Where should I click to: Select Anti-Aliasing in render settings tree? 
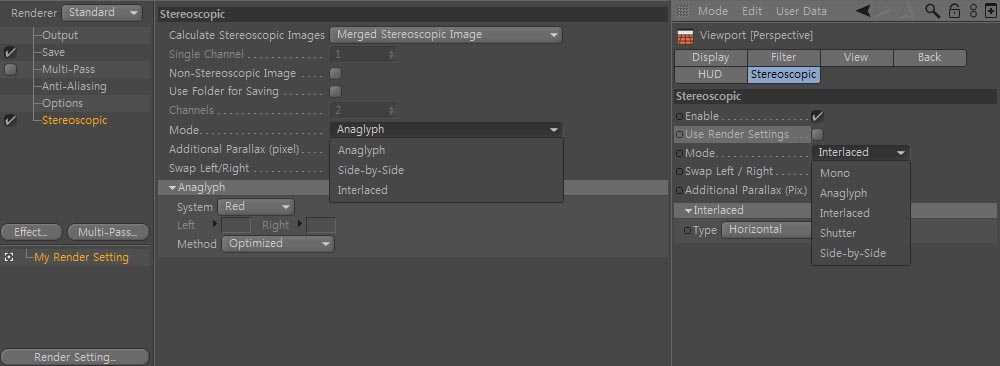[x=74, y=86]
